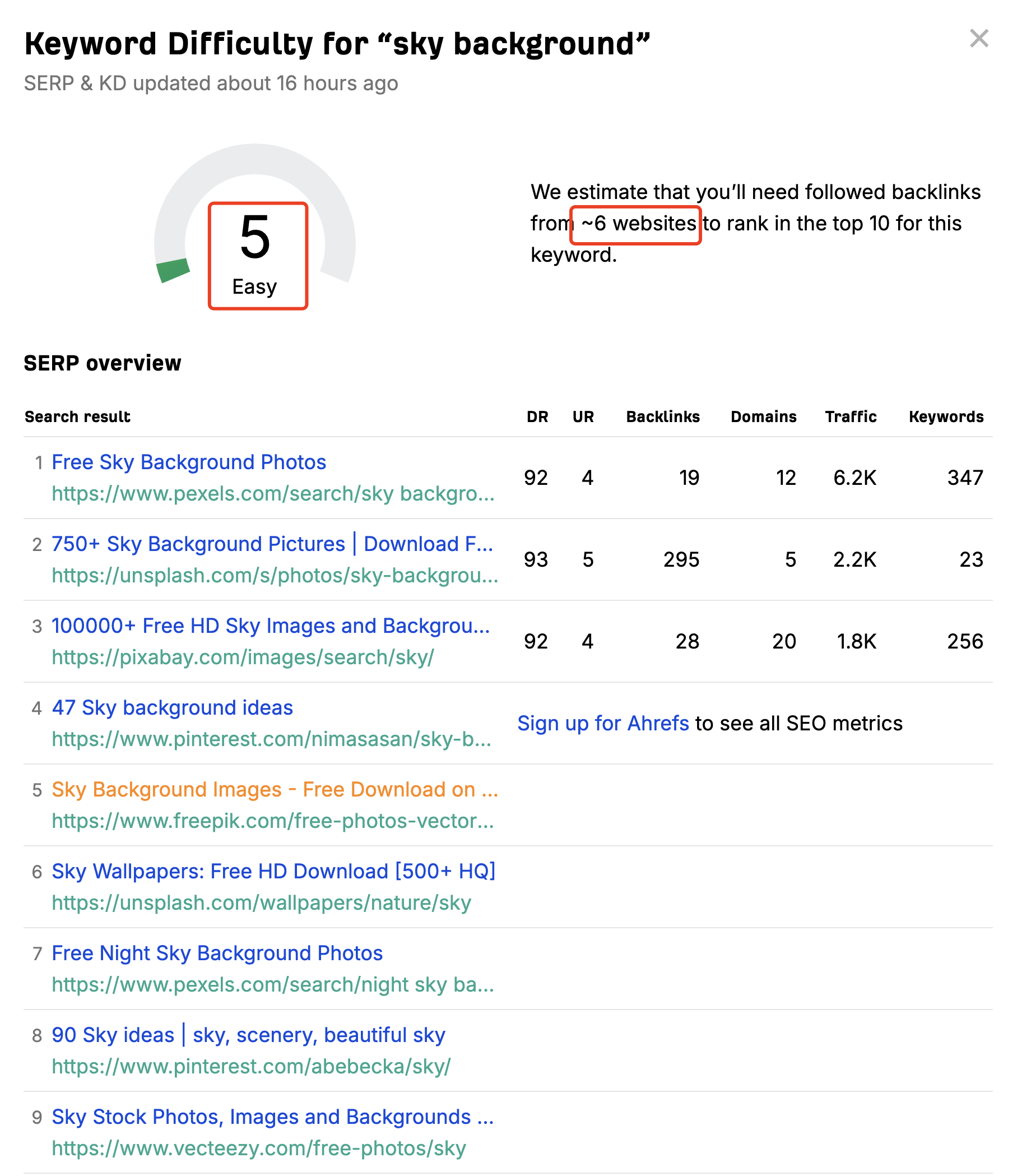This screenshot has height=1176, width=1022.
Task: Open 'Sky Wallpapers: Free HD Download' result
Action: pos(274,871)
